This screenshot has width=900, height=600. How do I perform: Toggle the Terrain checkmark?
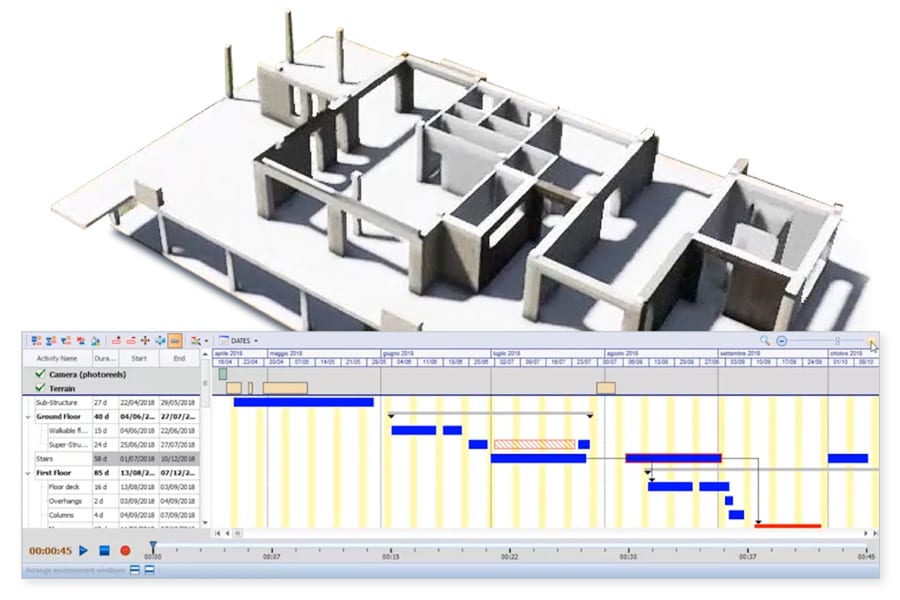[x=40, y=388]
